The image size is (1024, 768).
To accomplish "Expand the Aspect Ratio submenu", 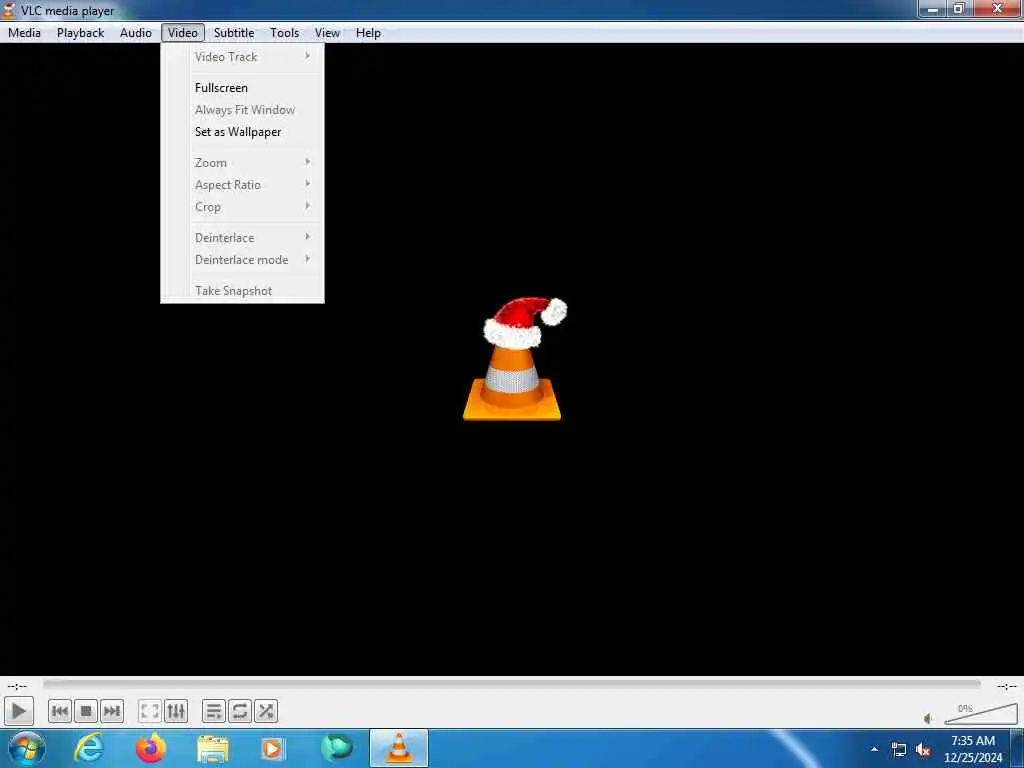I will pyautogui.click(x=243, y=185).
